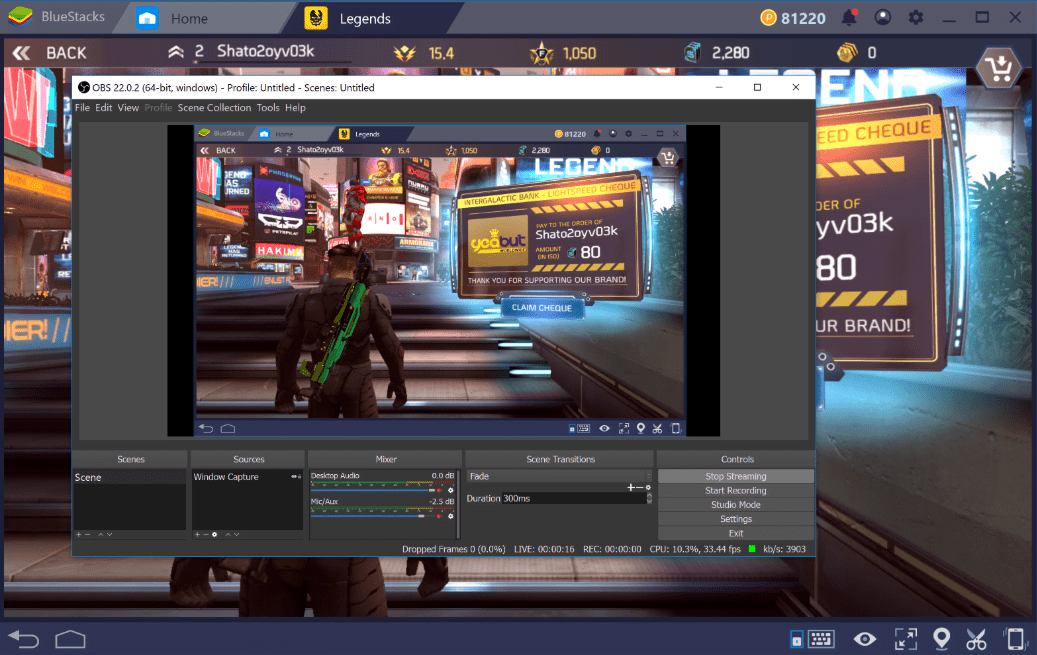1037x655 pixels.
Task: Hide the Window Capture source visibility
Action: click(x=293, y=477)
